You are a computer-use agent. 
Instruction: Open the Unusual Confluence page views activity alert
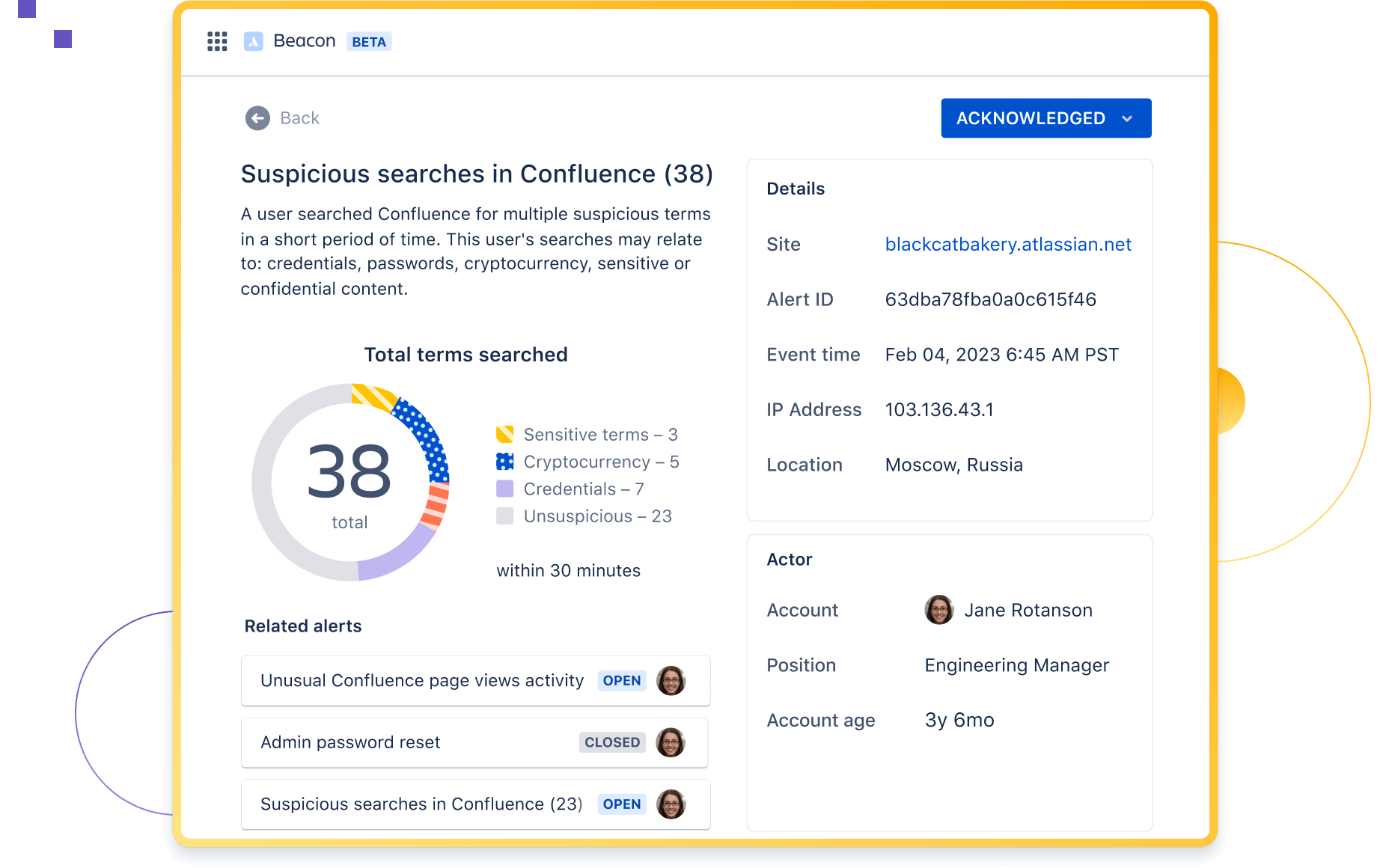(x=421, y=681)
